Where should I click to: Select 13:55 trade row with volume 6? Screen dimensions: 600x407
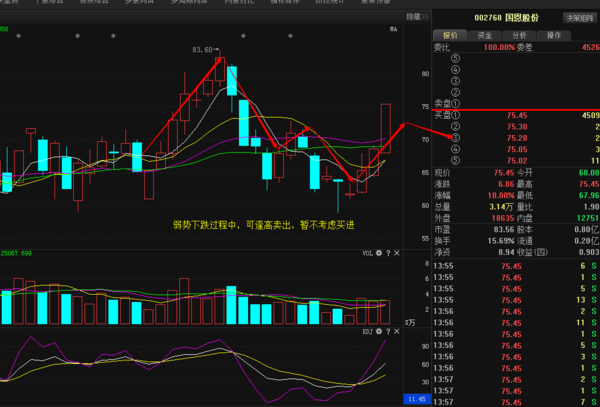coord(516,266)
